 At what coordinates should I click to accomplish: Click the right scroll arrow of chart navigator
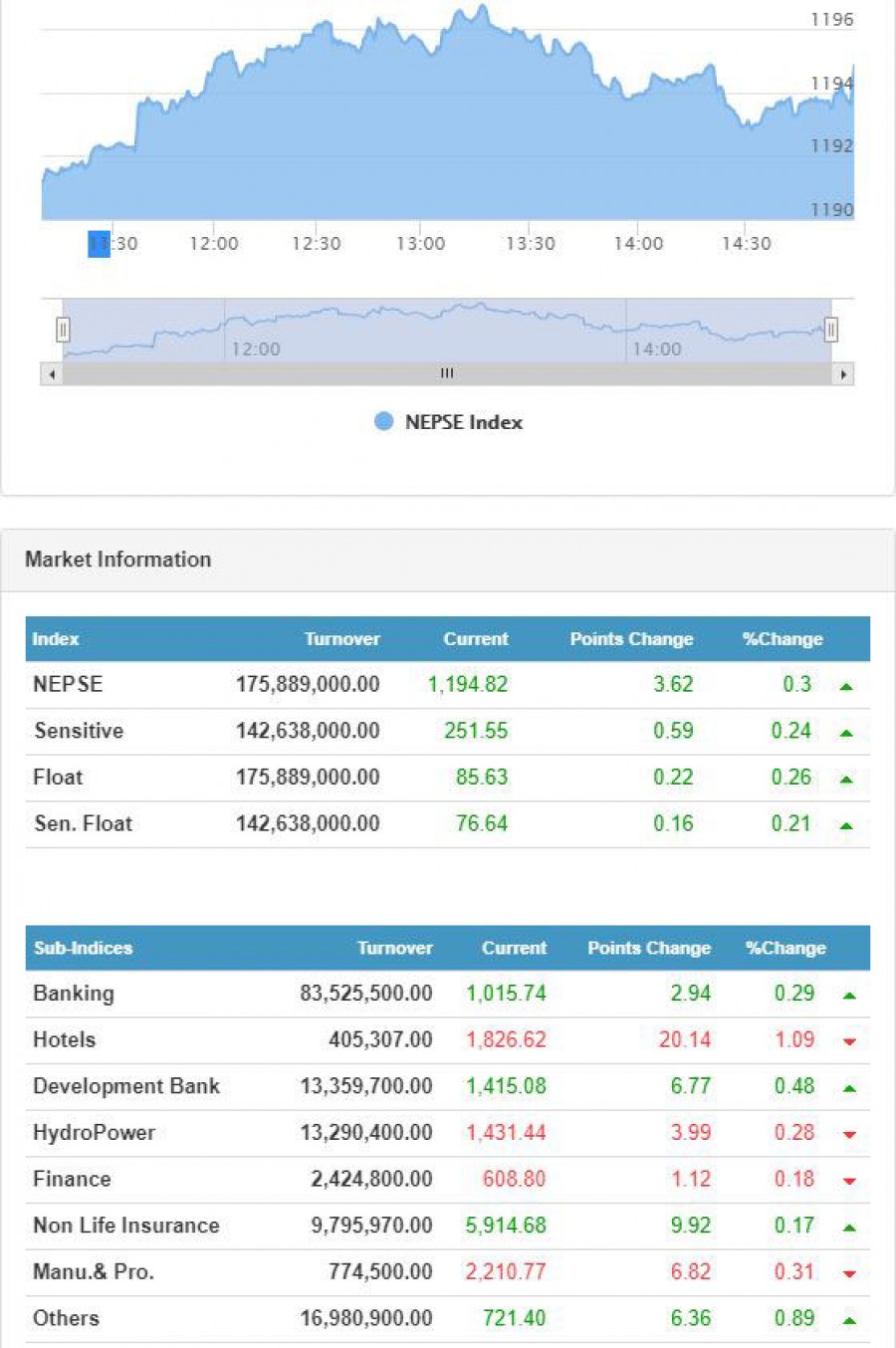[843, 374]
